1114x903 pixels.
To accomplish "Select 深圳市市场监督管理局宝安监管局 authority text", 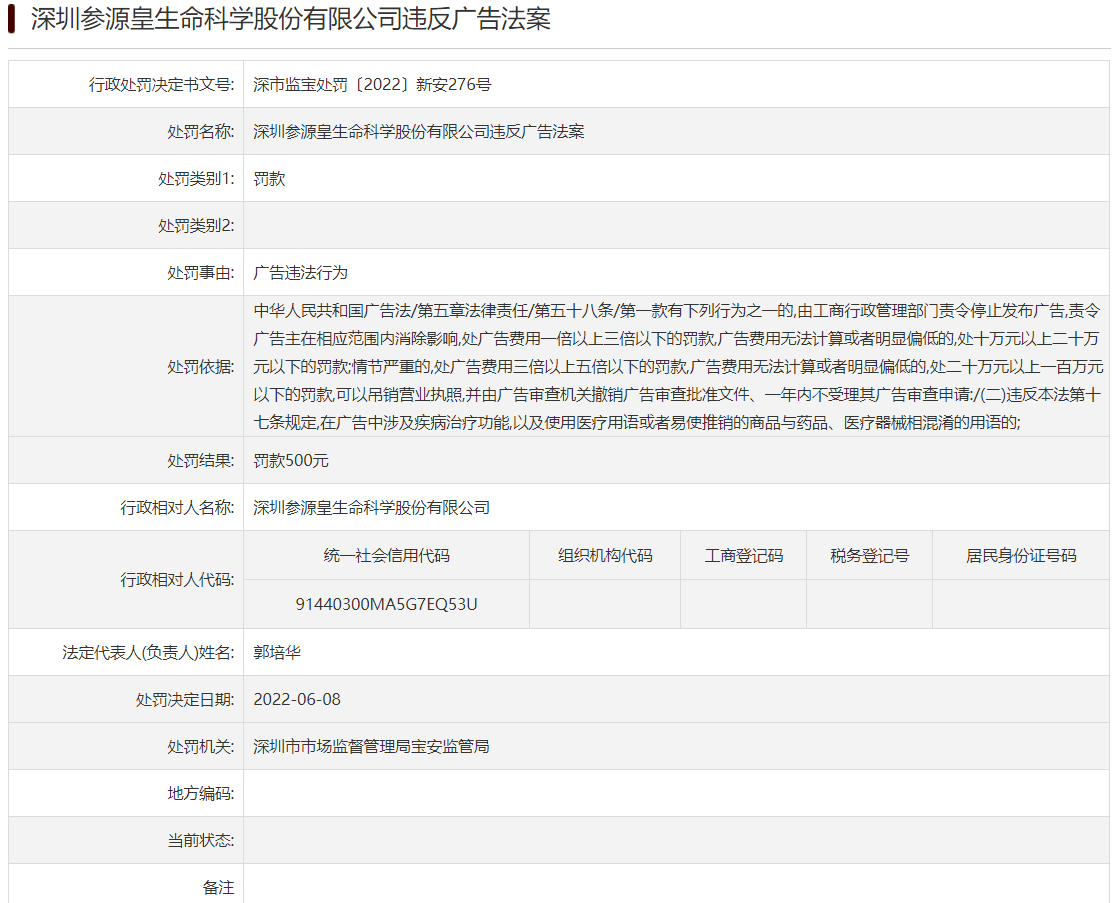I will click(x=372, y=746).
